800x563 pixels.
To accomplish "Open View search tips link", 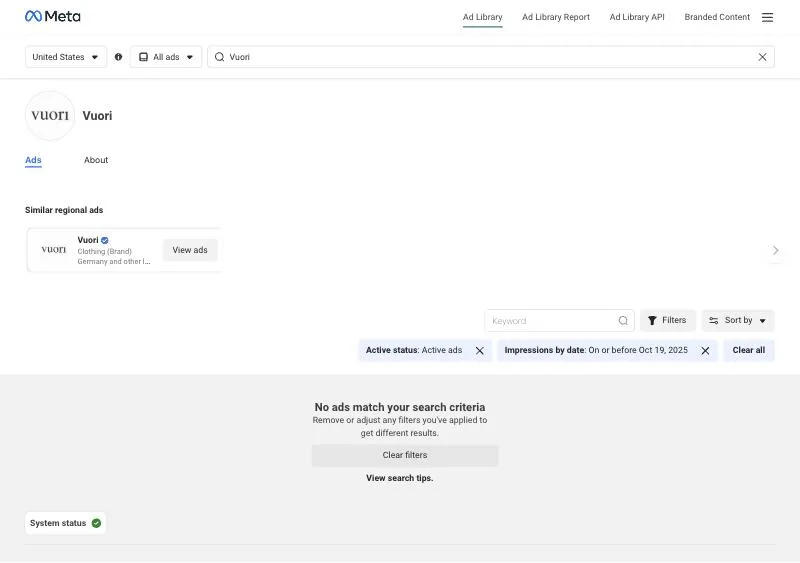I will pos(399,478).
